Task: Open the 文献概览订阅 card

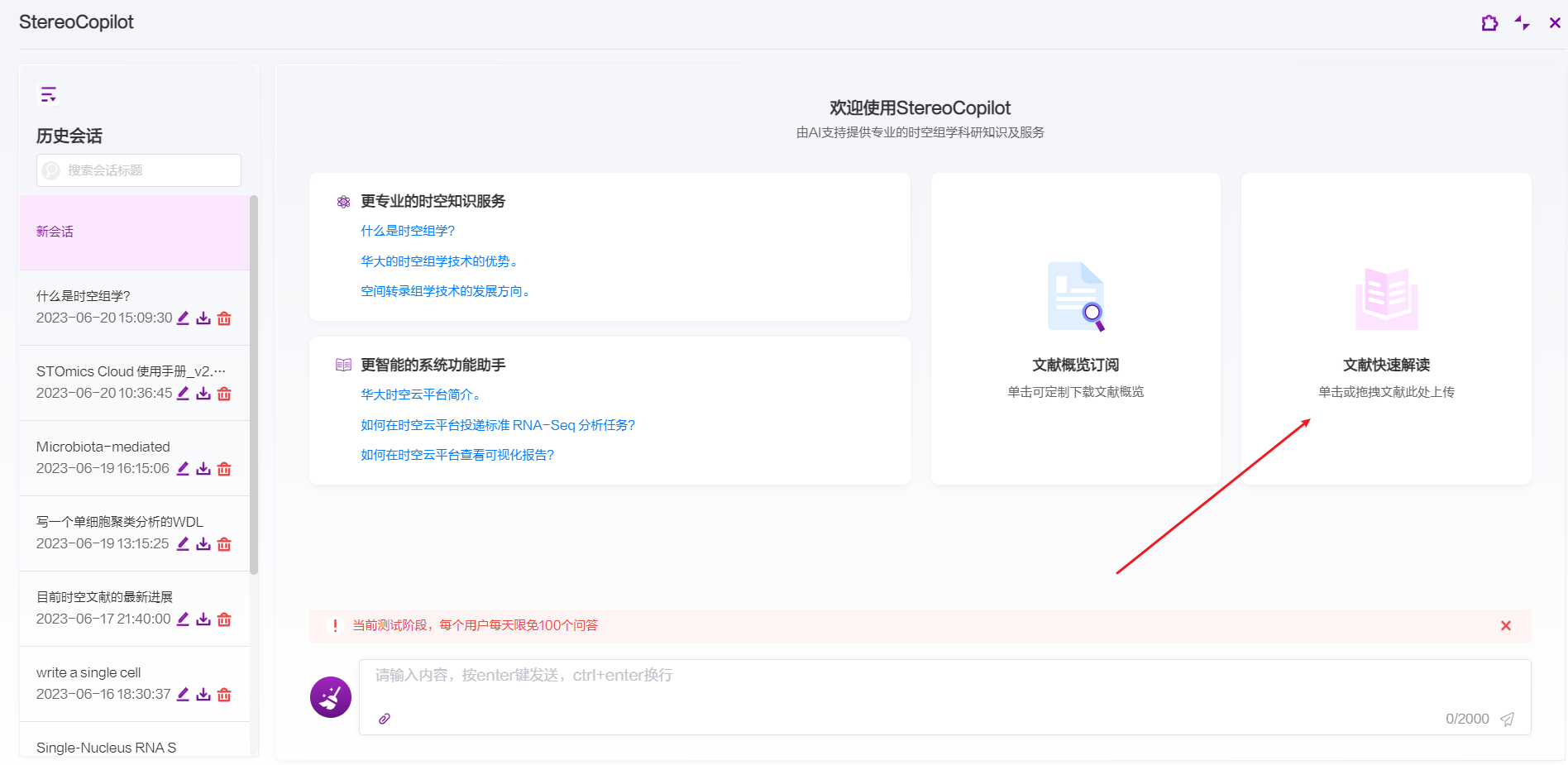Action: tap(1075, 329)
